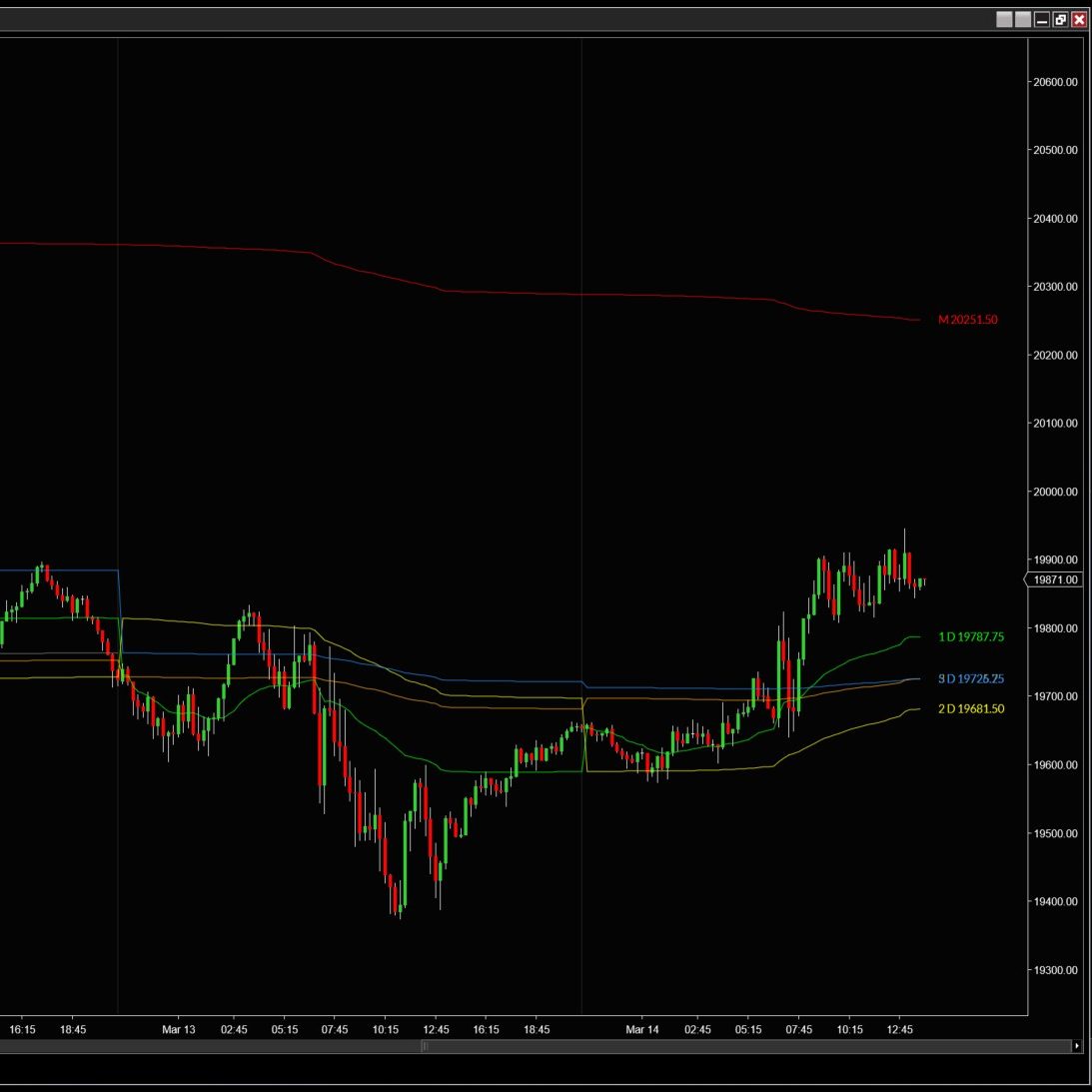This screenshot has height=1092, width=1092.
Task: Click the Mar 14 date label
Action: point(642,1029)
